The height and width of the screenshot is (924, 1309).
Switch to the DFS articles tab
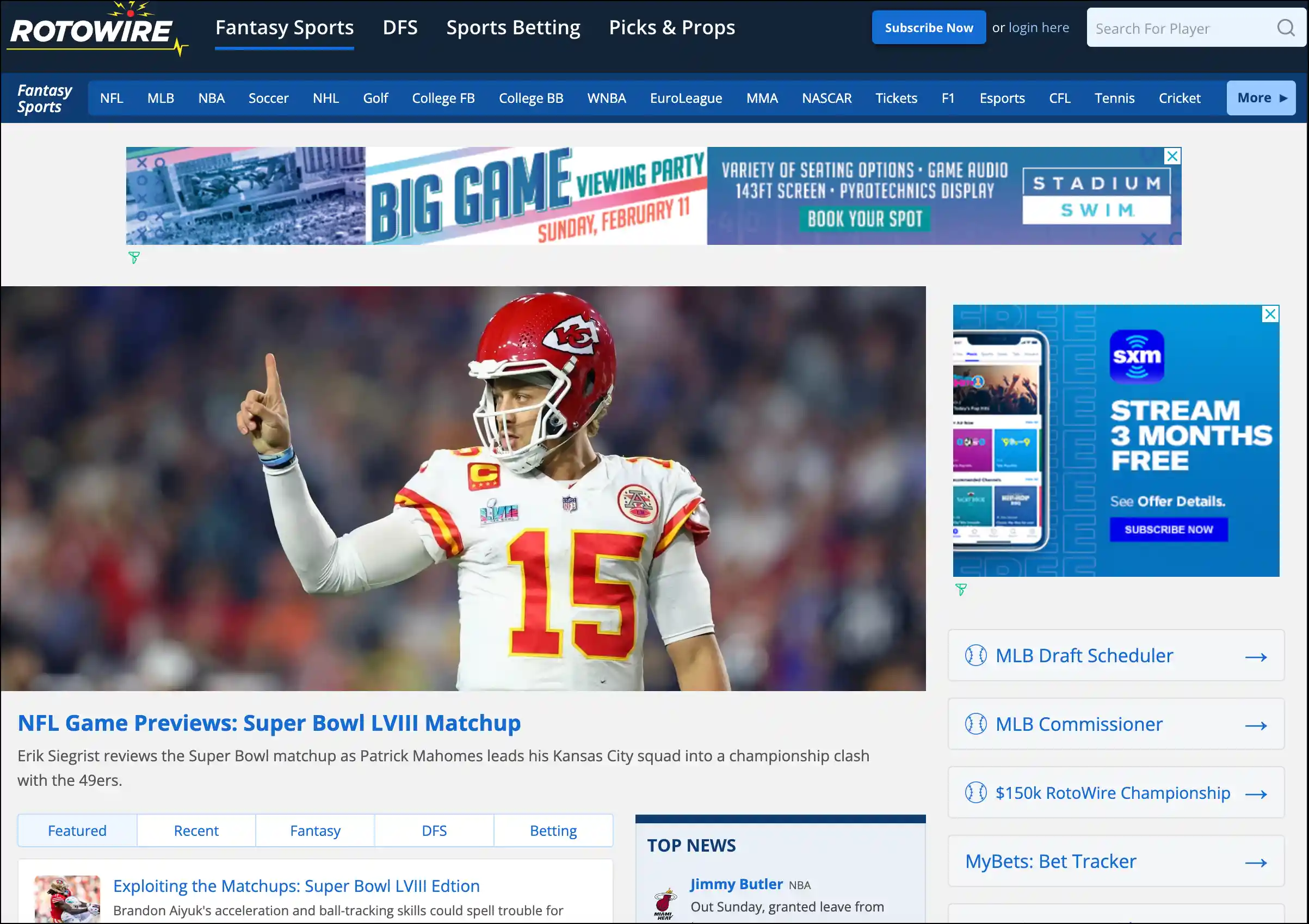click(x=435, y=830)
